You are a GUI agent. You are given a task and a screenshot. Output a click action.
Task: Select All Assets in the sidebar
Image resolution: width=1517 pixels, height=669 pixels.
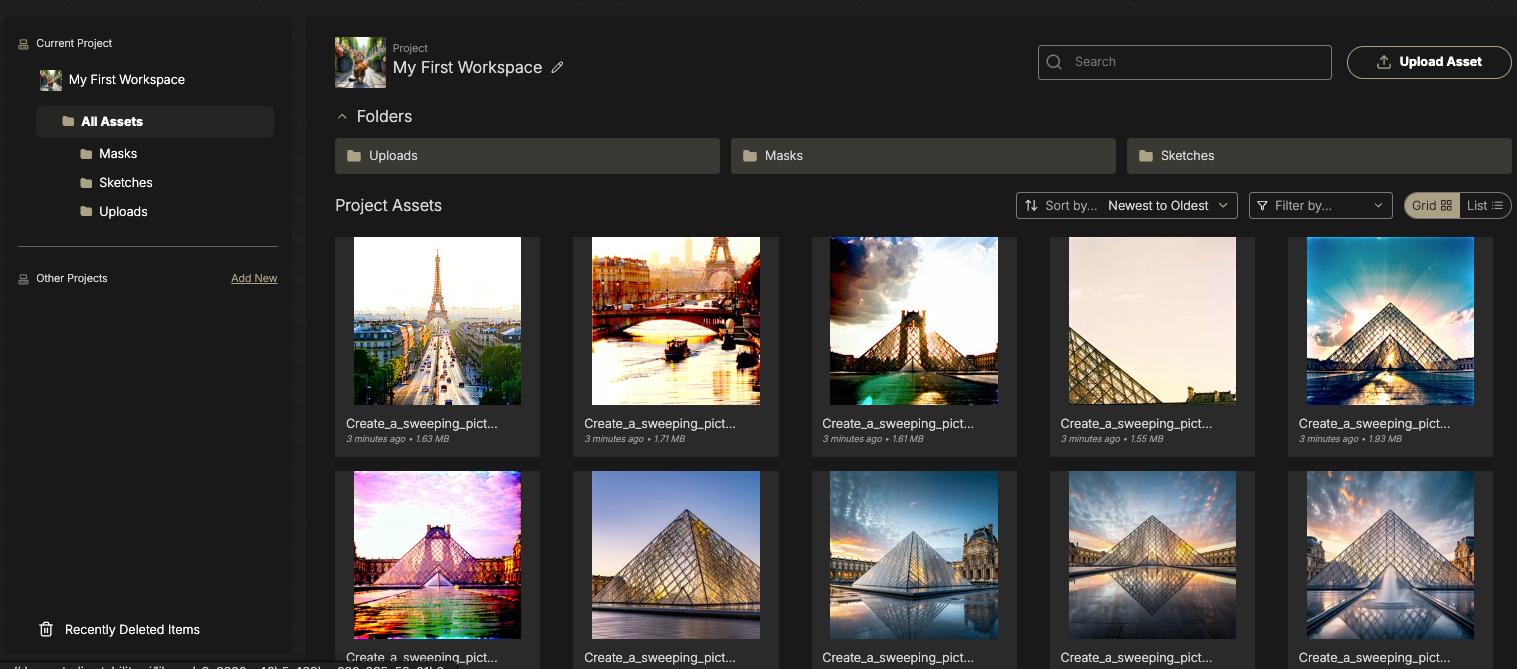point(155,122)
